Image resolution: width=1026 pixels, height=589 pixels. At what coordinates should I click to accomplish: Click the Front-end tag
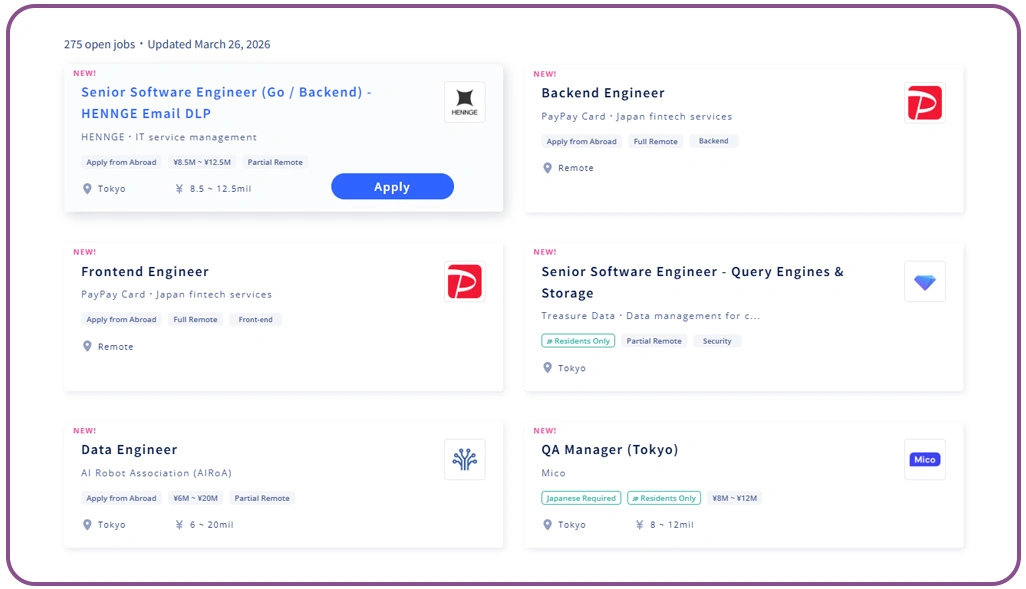(255, 319)
